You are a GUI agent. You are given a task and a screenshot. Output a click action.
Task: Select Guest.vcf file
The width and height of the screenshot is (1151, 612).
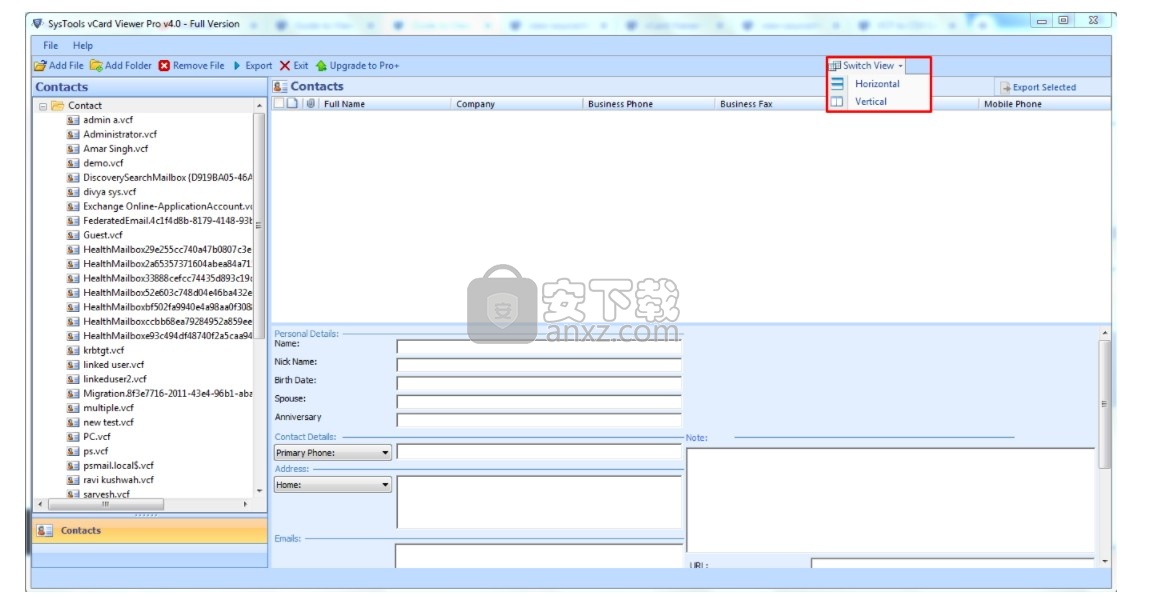[x=103, y=235]
